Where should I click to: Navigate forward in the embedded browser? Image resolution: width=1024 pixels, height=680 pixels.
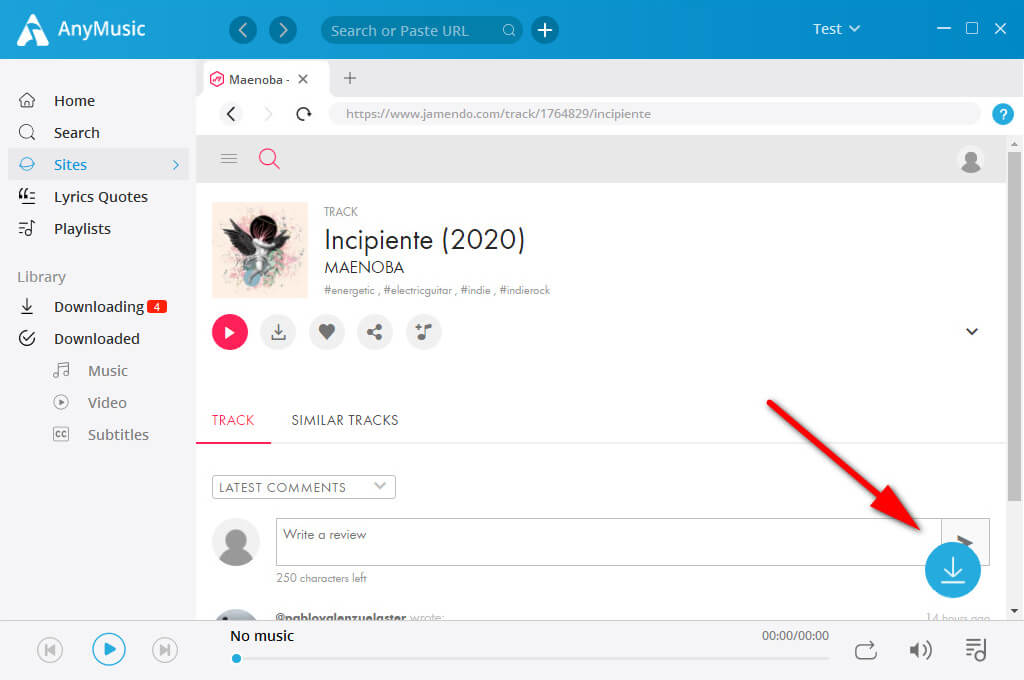pyautogui.click(x=268, y=114)
